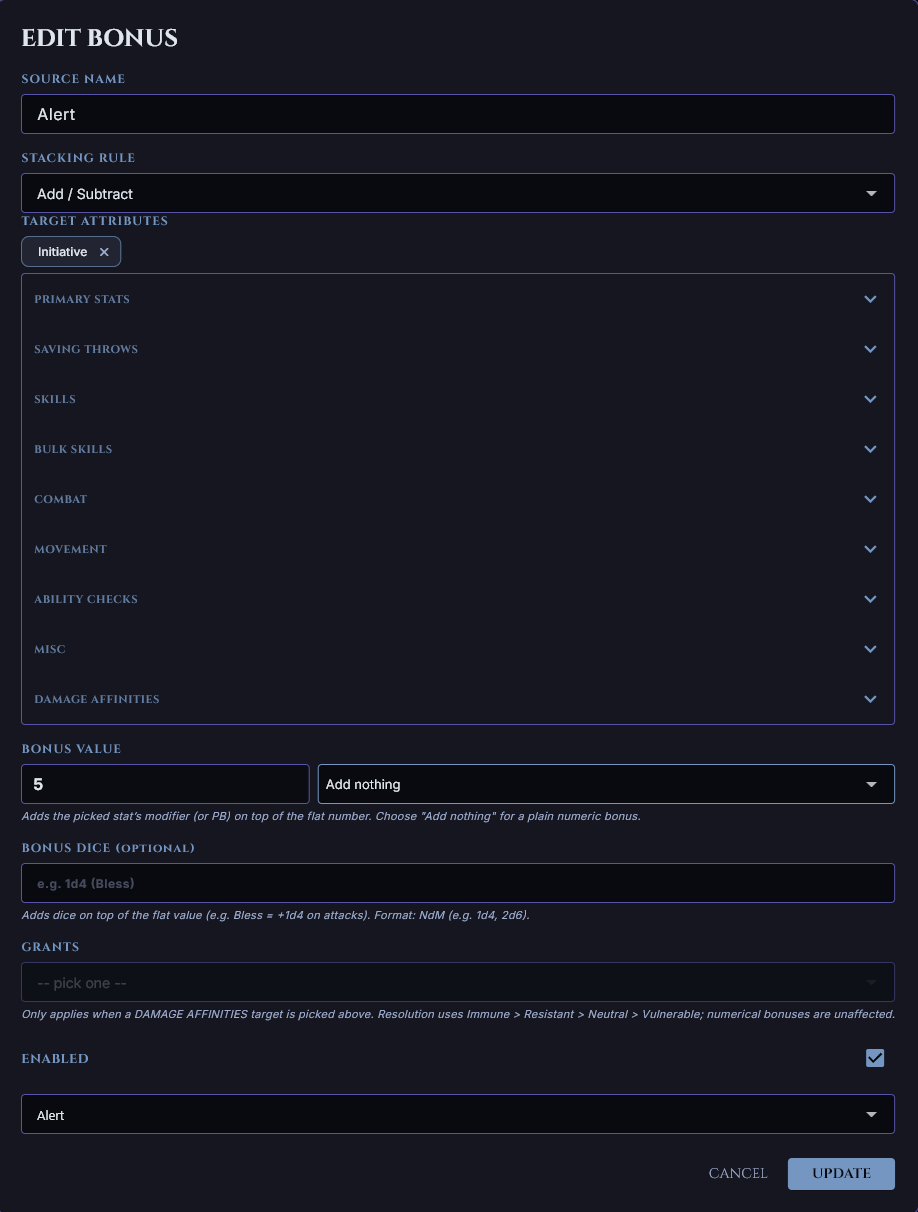Cancel editing the bonus
Screen dimensions: 918x1212
pos(738,1174)
